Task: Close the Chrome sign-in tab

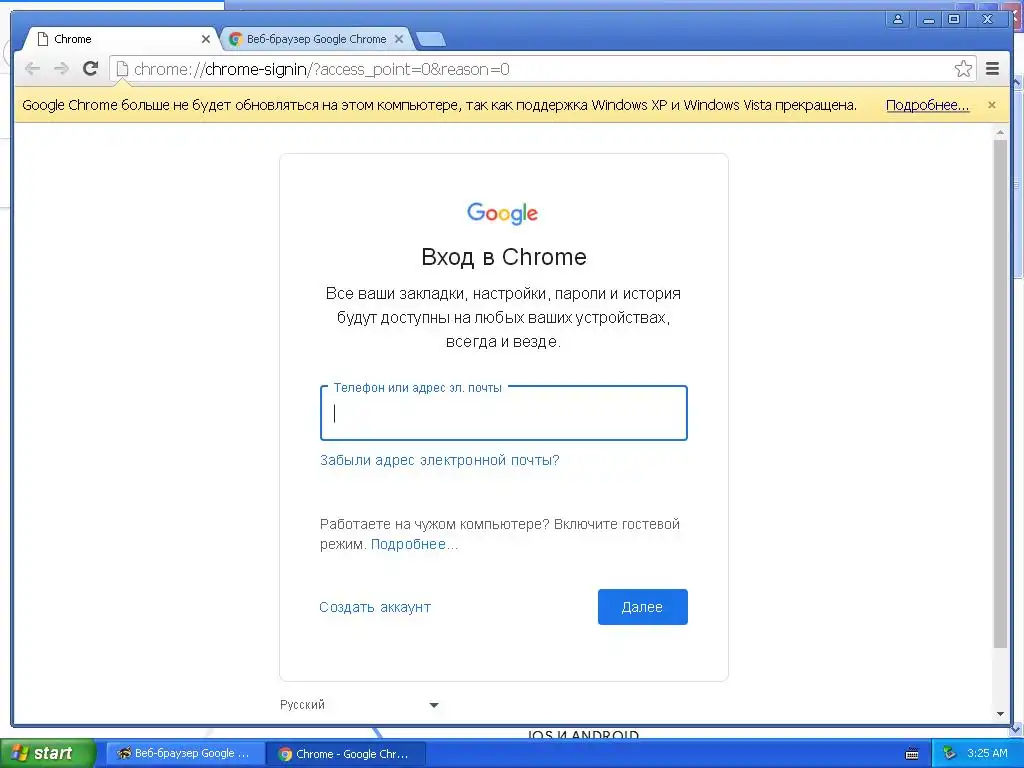Action: click(x=205, y=39)
